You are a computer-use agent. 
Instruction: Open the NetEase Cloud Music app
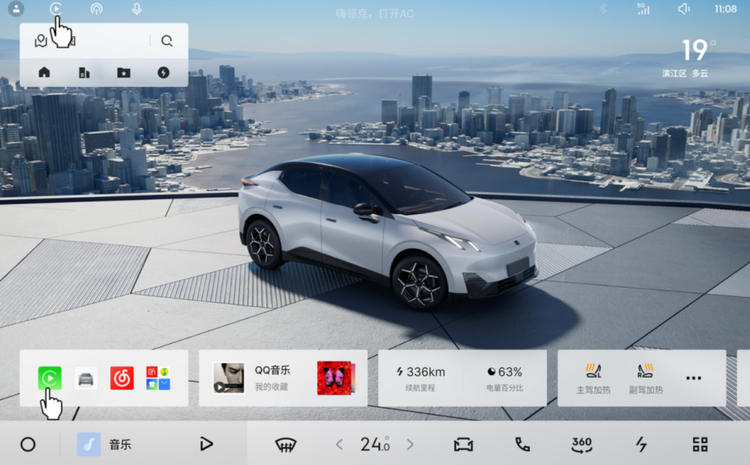121,378
